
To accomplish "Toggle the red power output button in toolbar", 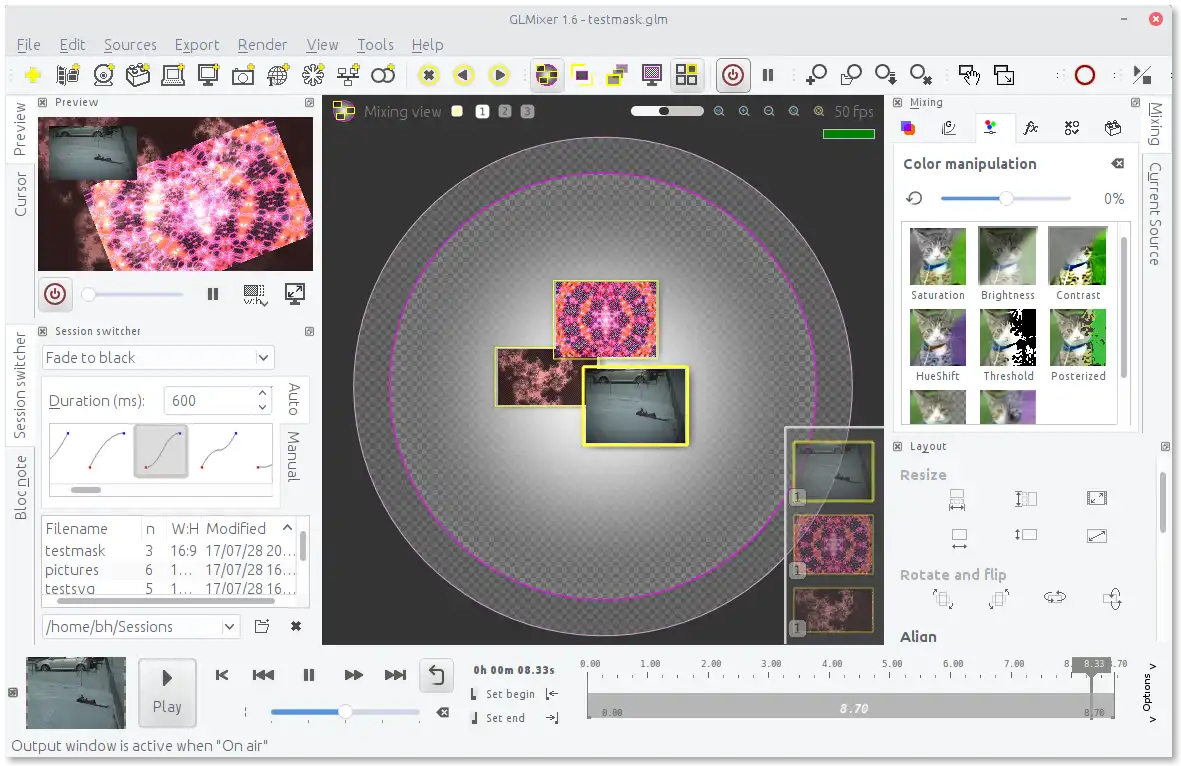I will pos(733,75).
